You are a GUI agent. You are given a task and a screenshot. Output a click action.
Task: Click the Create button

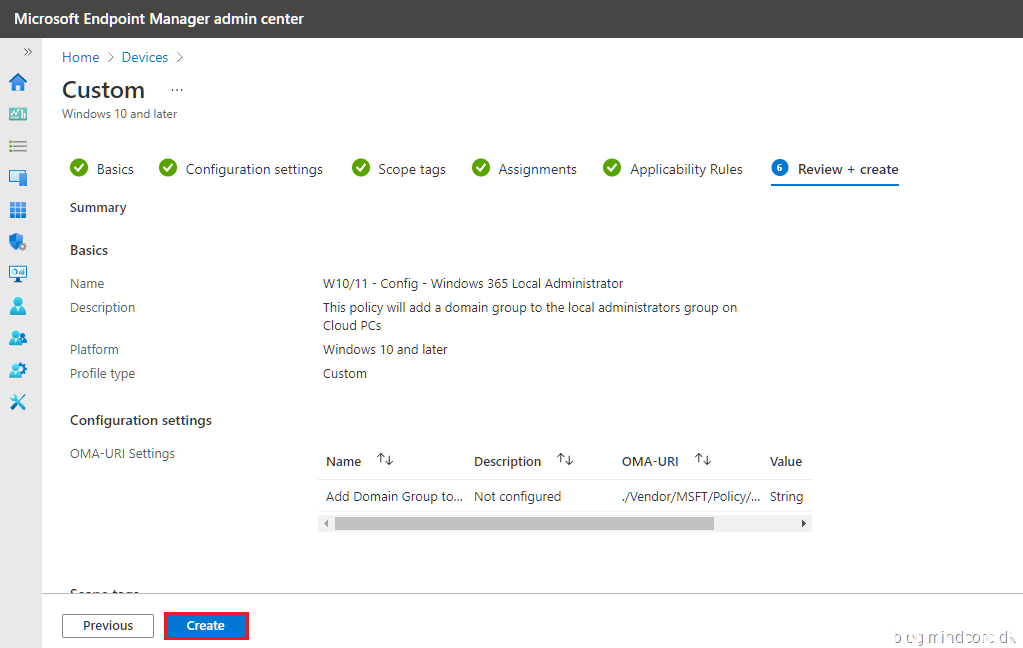(x=206, y=624)
